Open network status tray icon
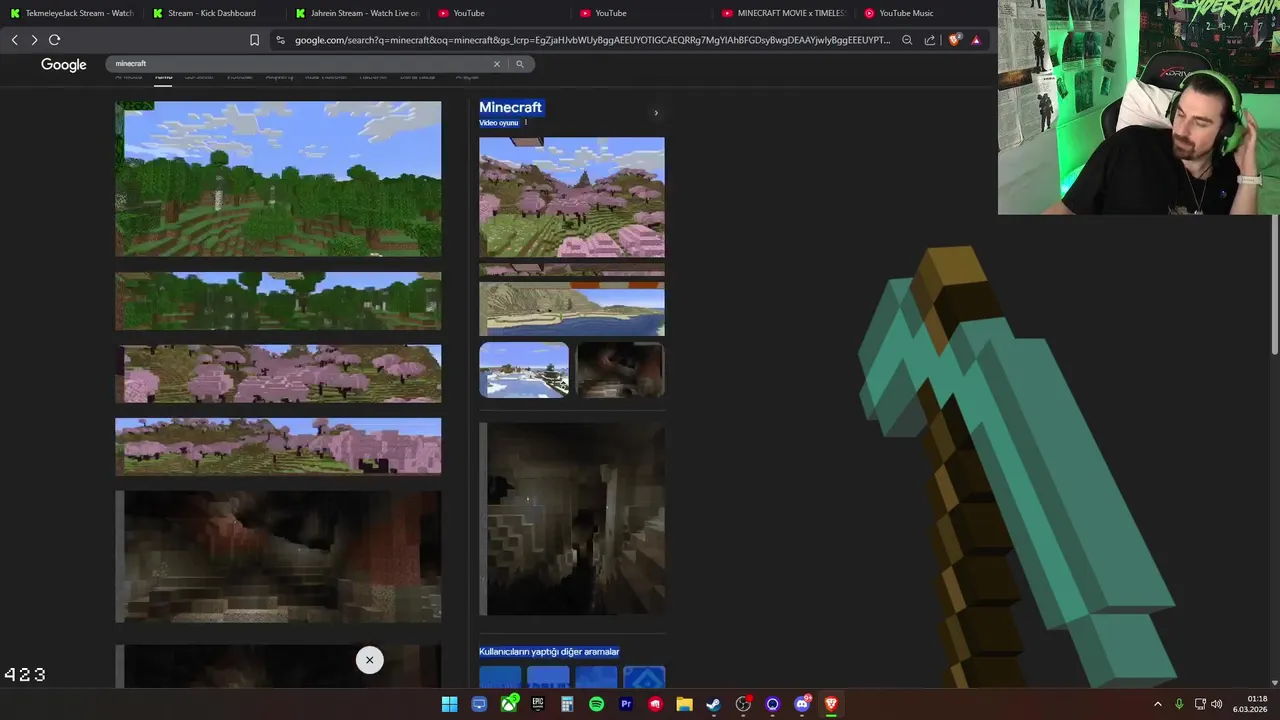This screenshot has width=1280, height=720. 1200,704
